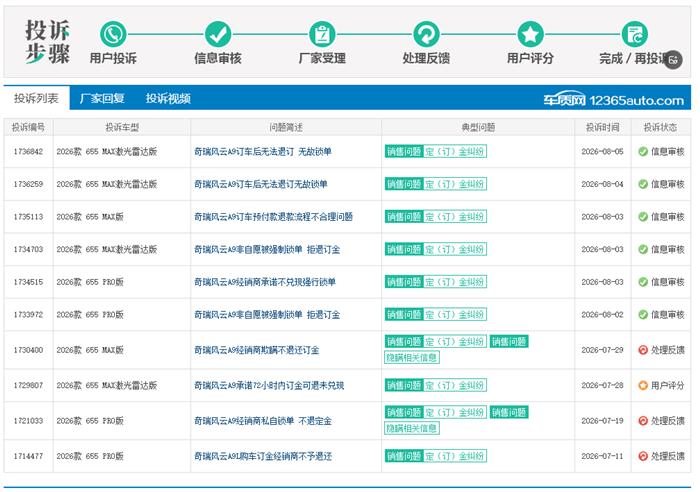700x492 pixels.
Task: Open complaint 奇瑞风云A9经销商承诺不兑现强行锁单
Action: [x=265, y=282]
